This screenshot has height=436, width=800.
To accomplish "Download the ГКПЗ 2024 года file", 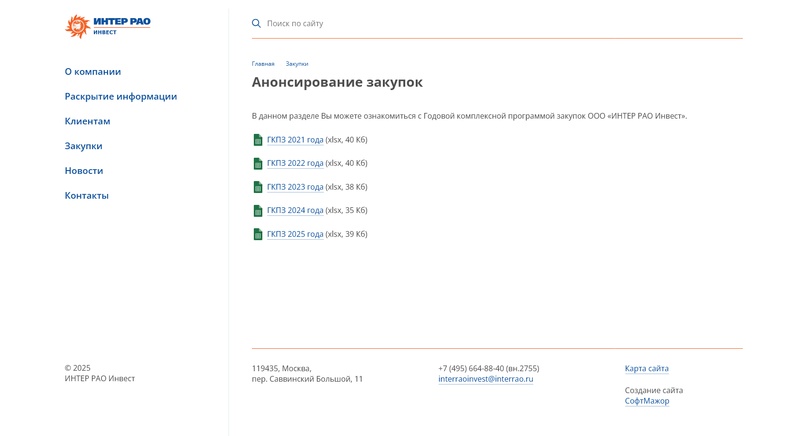I will point(295,211).
